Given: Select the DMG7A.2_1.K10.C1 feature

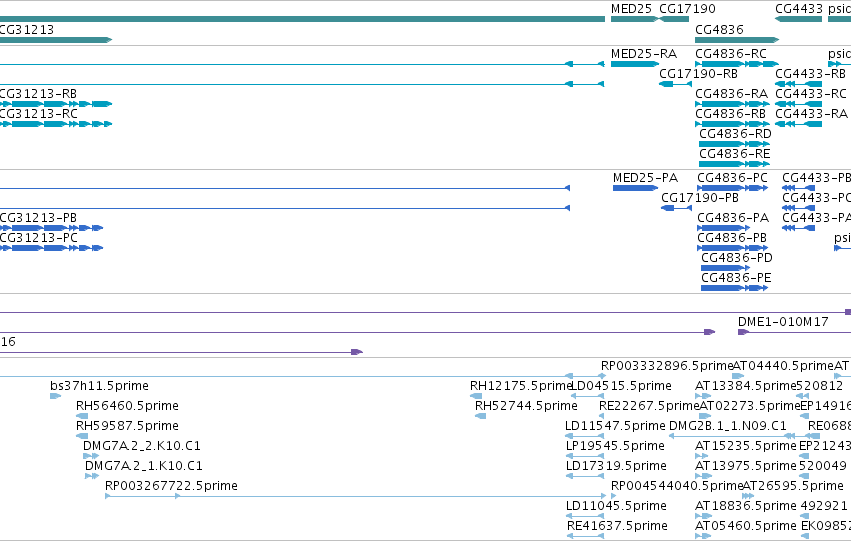Looking at the screenshot, I should coord(92,476).
